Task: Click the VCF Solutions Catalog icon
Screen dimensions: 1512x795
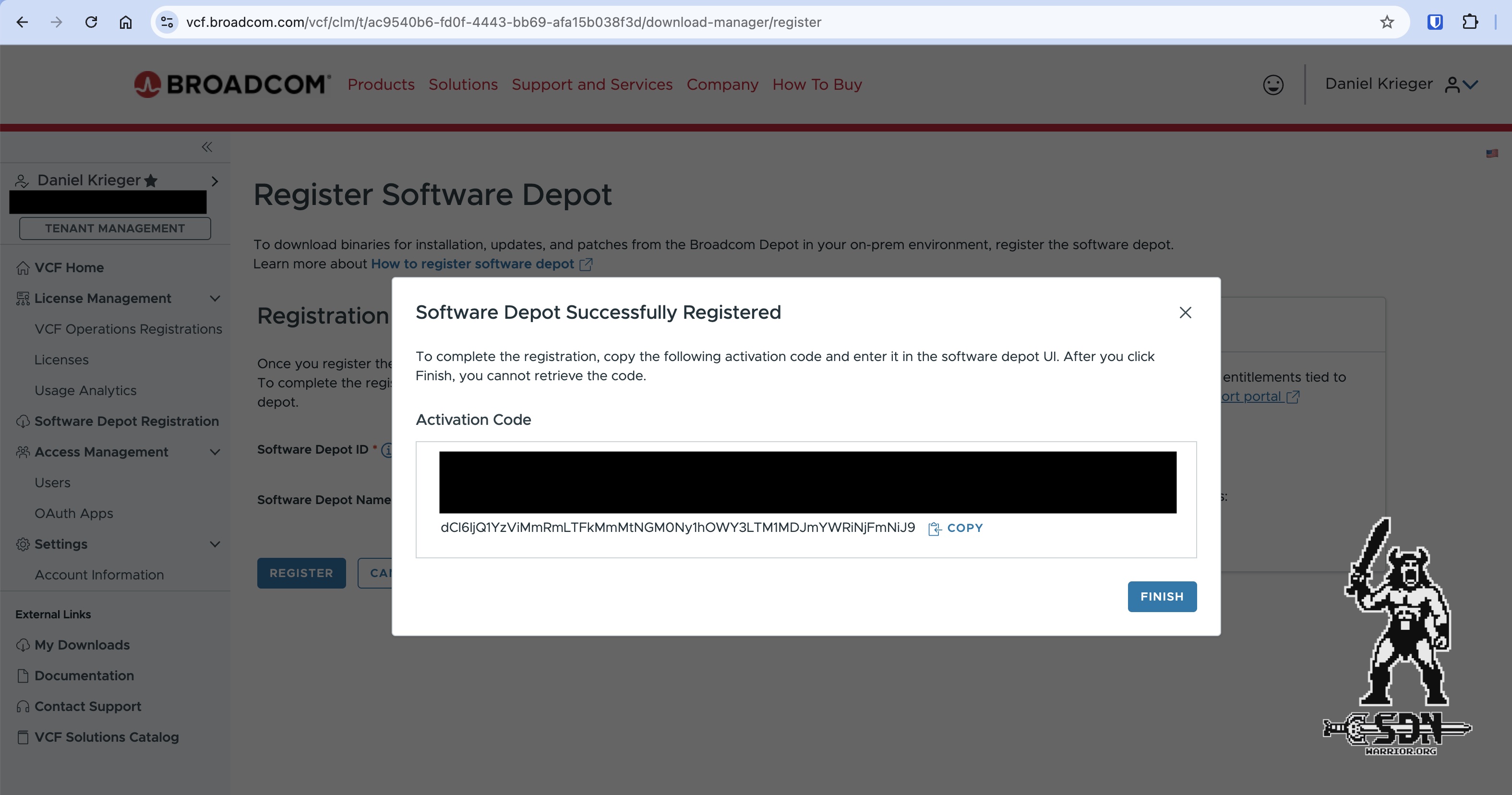Action: [23, 737]
